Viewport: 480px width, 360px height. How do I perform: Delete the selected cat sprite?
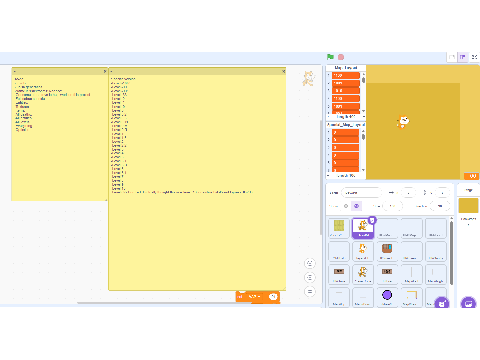372,220
